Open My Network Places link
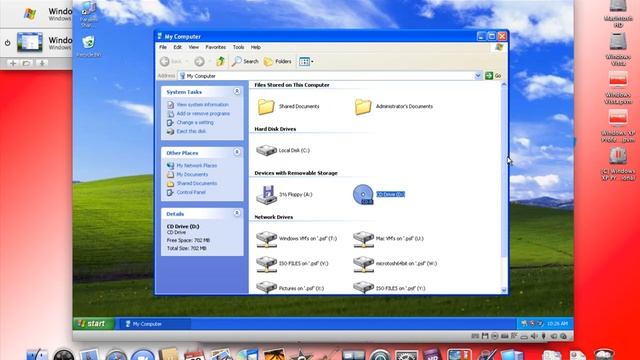Screen dimensions: 640x360 click(x=197, y=166)
